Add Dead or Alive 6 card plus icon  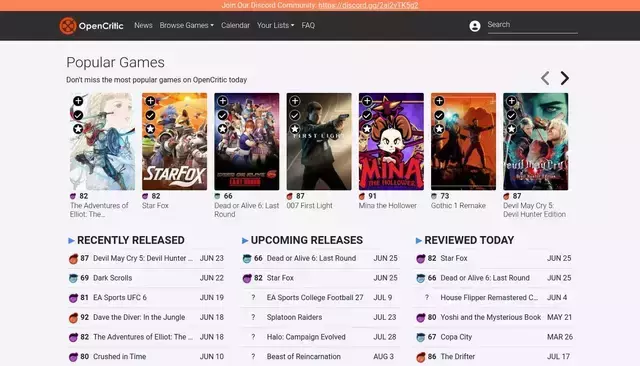point(222,101)
